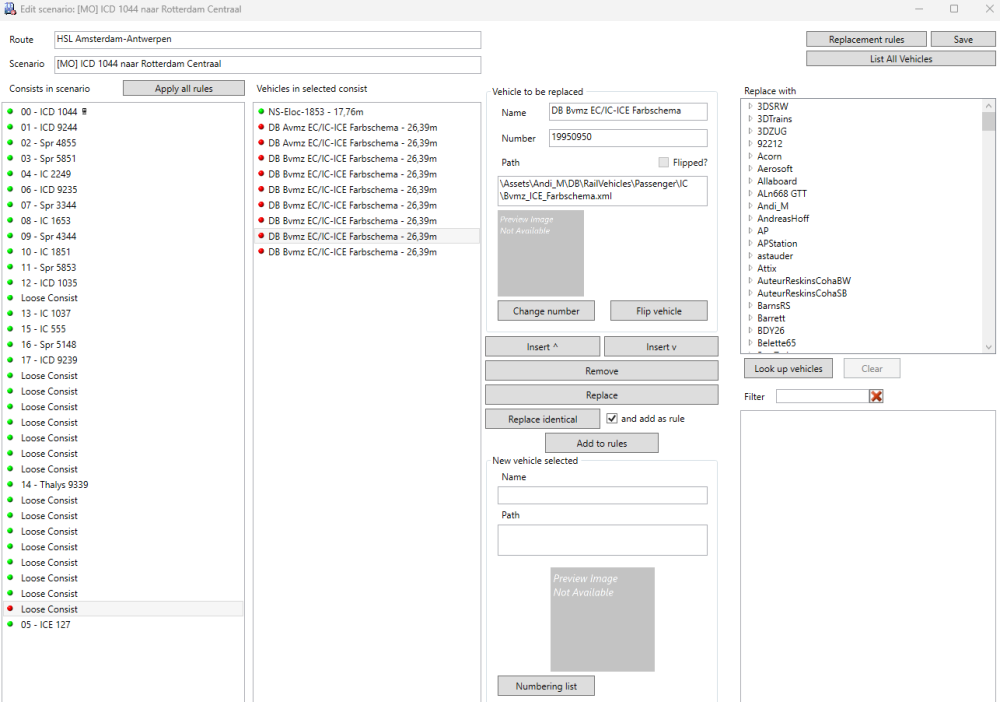Click the red dot next to DB Avmz first entry
Image resolution: width=1000 pixels, height=702 pixels.
tap(261, 128)
